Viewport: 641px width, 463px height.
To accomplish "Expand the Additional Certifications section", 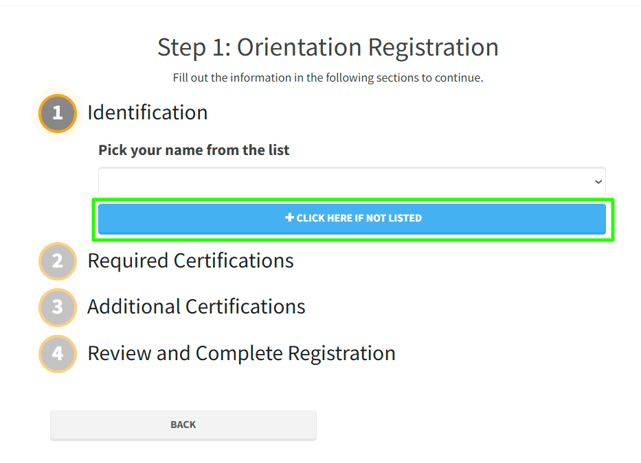I will click(196, 307).
